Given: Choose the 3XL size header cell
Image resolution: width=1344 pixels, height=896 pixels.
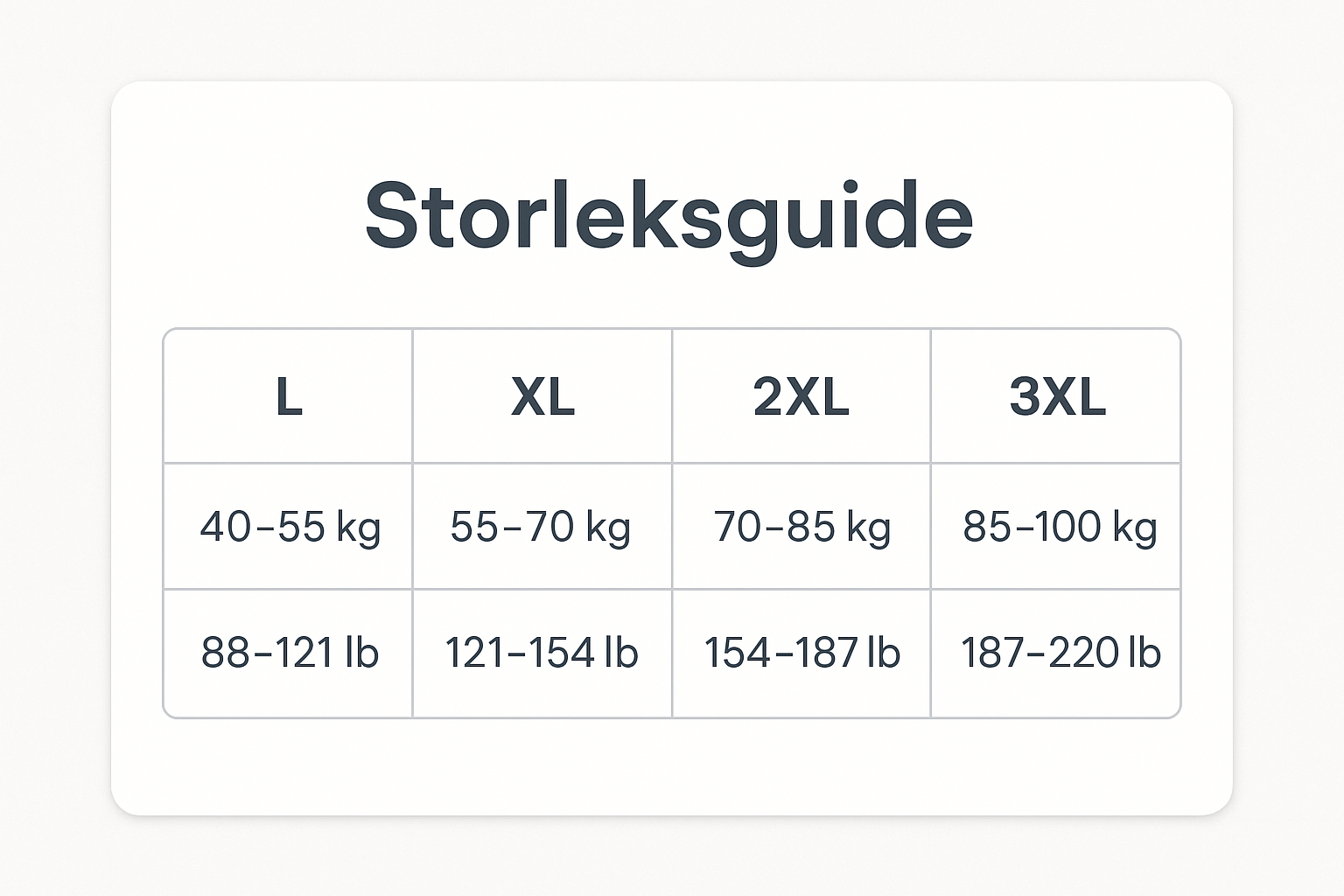Looking at the screenshot, I should point(1057,397).
